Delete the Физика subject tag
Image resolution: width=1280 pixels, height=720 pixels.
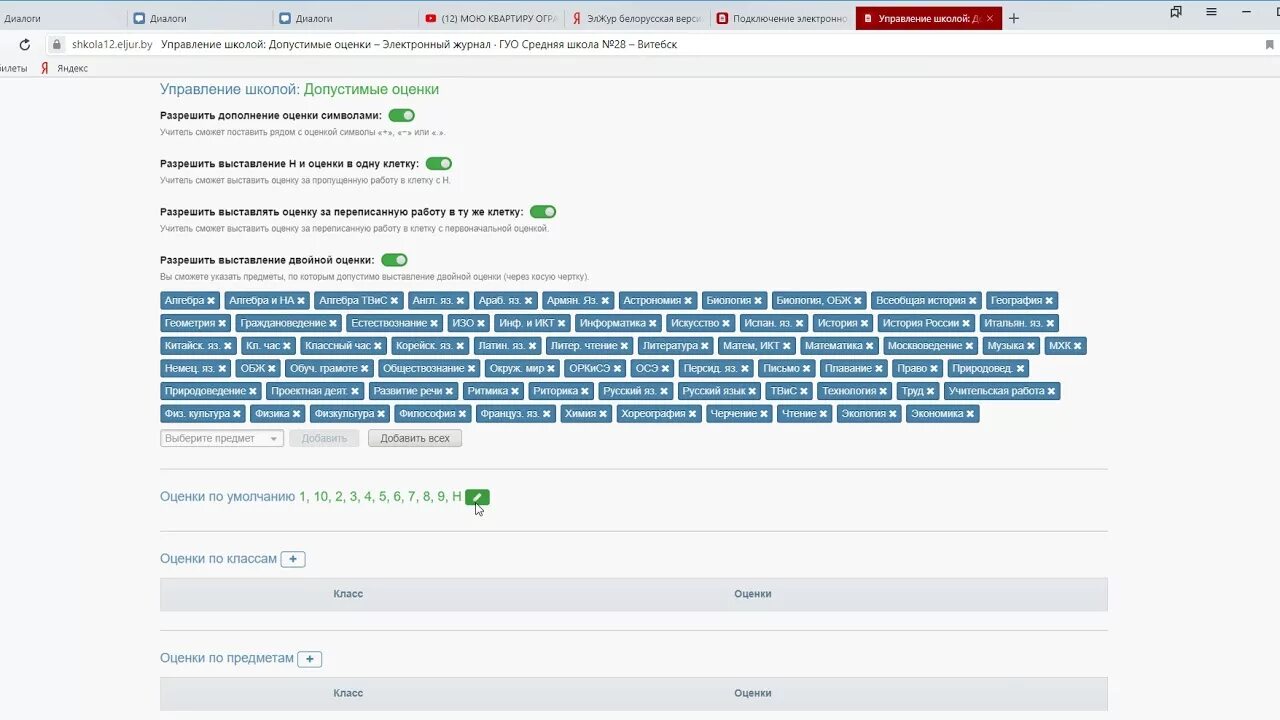pos(296,414)
